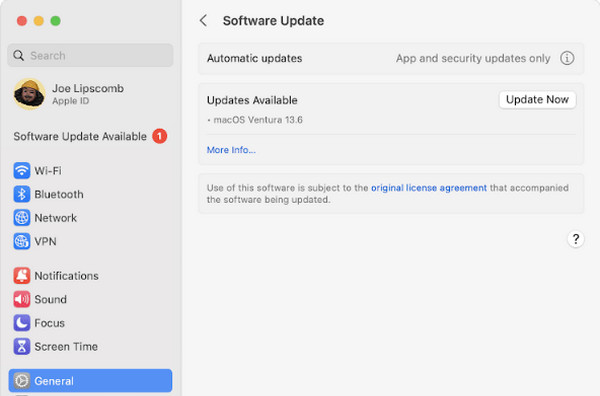Select the VPN label in sidebar
This screenshot has height=396, width=600.
[46, 241]
